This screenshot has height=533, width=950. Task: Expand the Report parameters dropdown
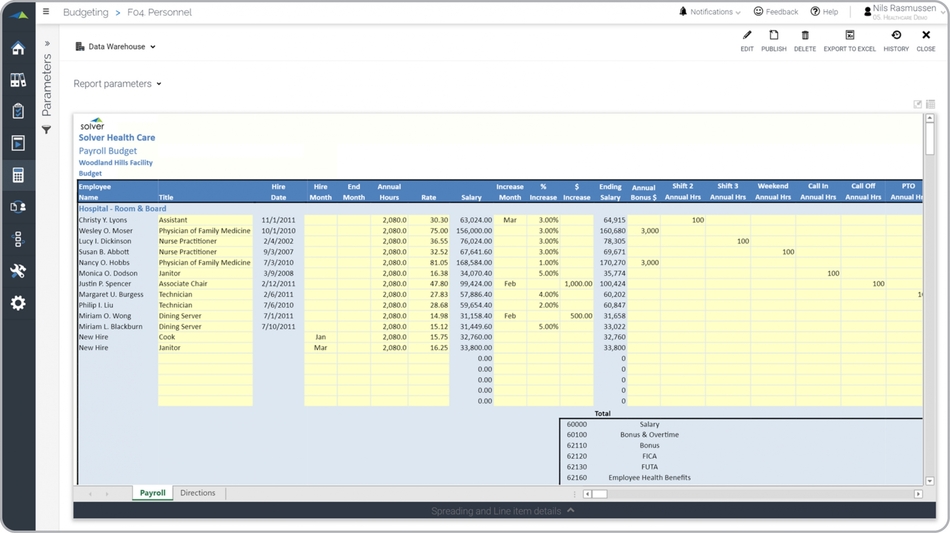tap(117, 84)
